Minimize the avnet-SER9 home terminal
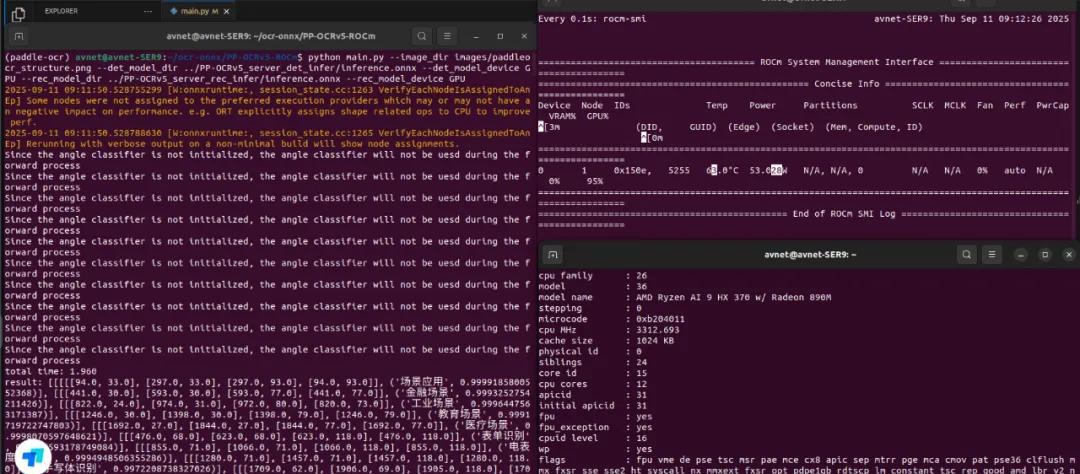Image resolution: width=1080 pixels, height=474 pixels. tap(1019, 255)
